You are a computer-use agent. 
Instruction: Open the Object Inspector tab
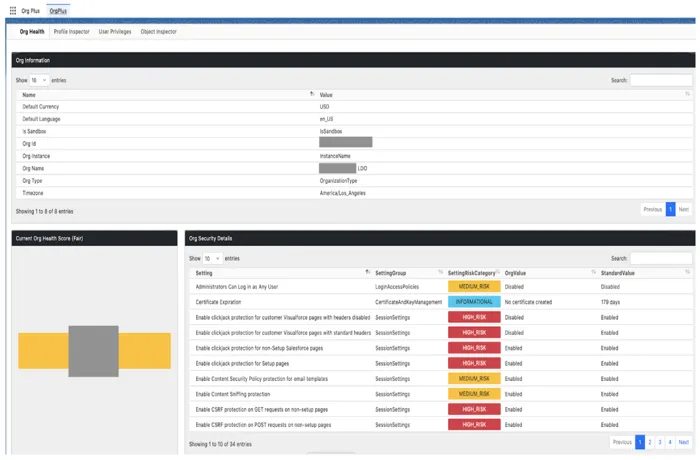click(158, 32)
